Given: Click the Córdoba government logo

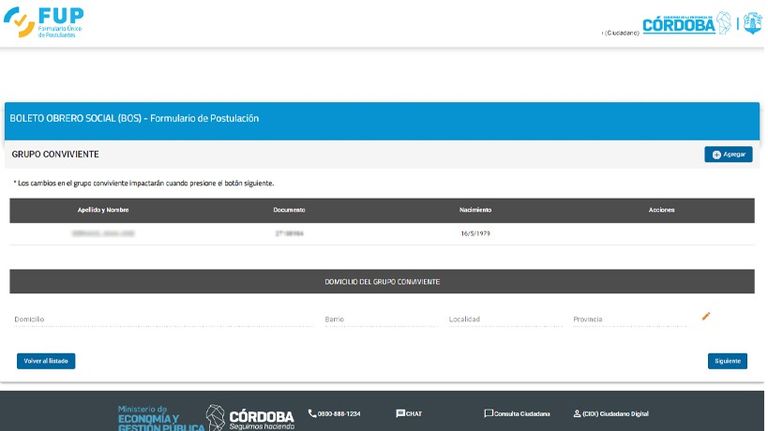Looking at the screenshot, I should tap(686, 24).
